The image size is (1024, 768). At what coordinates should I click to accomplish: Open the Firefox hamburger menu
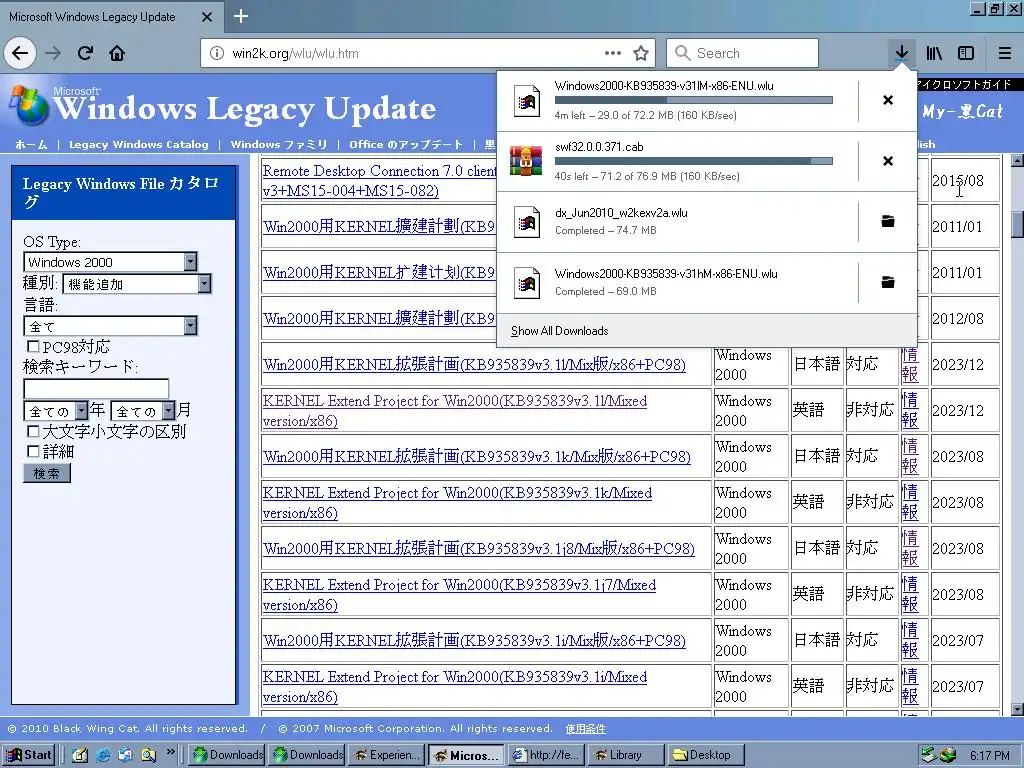pos(1005,54)
